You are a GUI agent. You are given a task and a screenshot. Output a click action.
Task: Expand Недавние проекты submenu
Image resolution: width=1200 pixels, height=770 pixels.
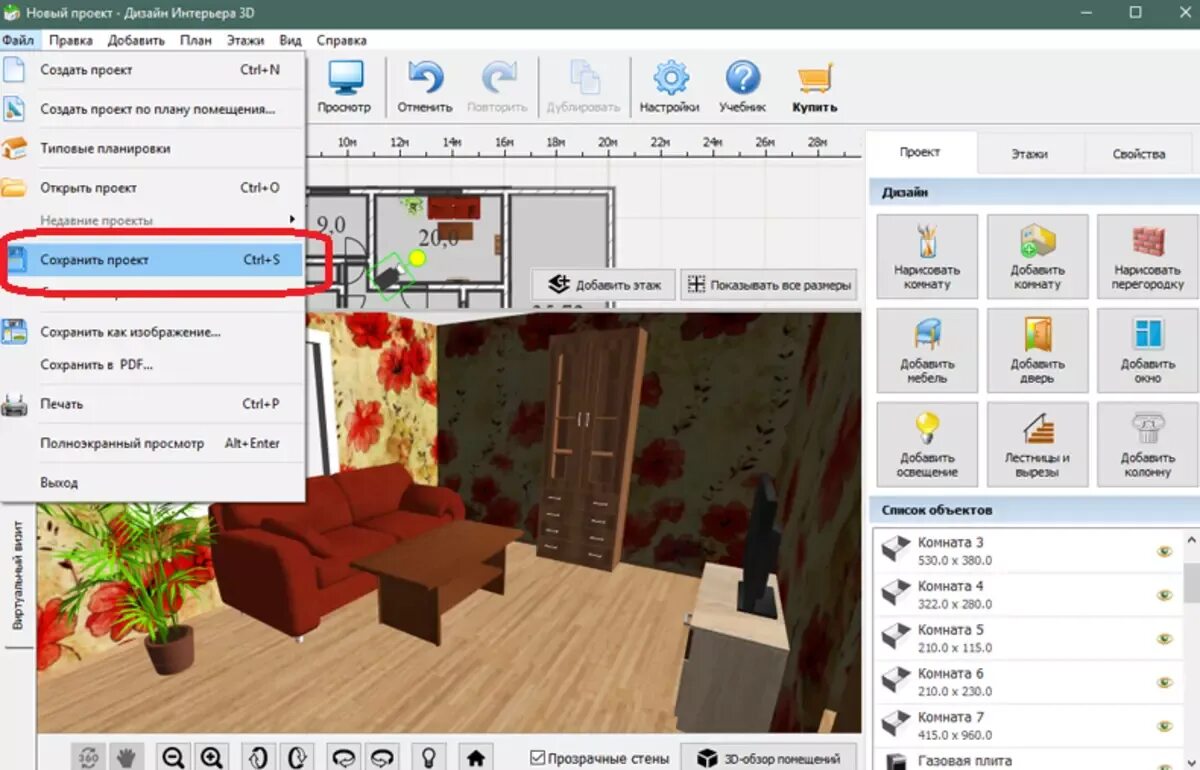coord(152,220)
